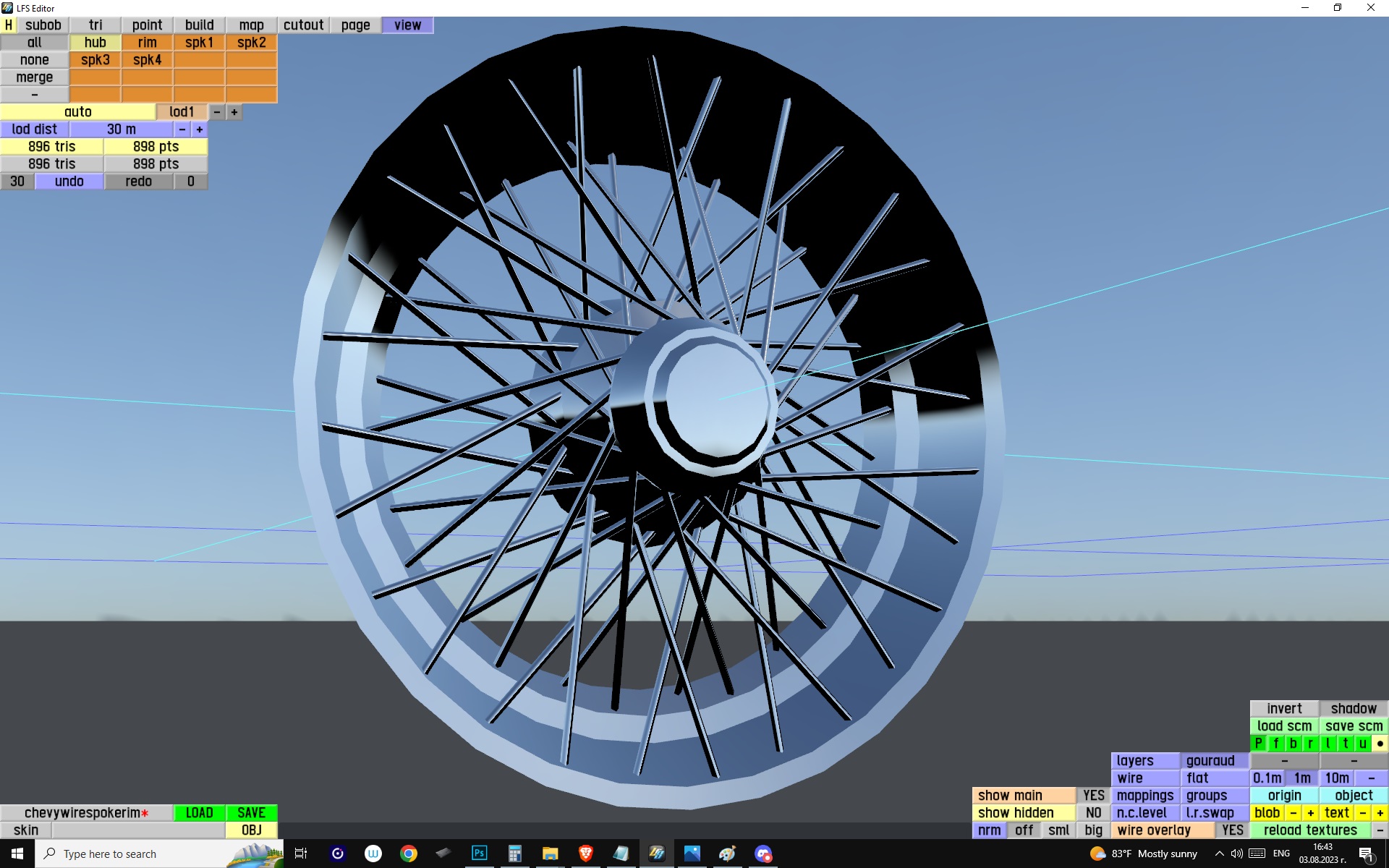Open File Explorer from the taskbar
The image size is (1389, 868).
550,854
